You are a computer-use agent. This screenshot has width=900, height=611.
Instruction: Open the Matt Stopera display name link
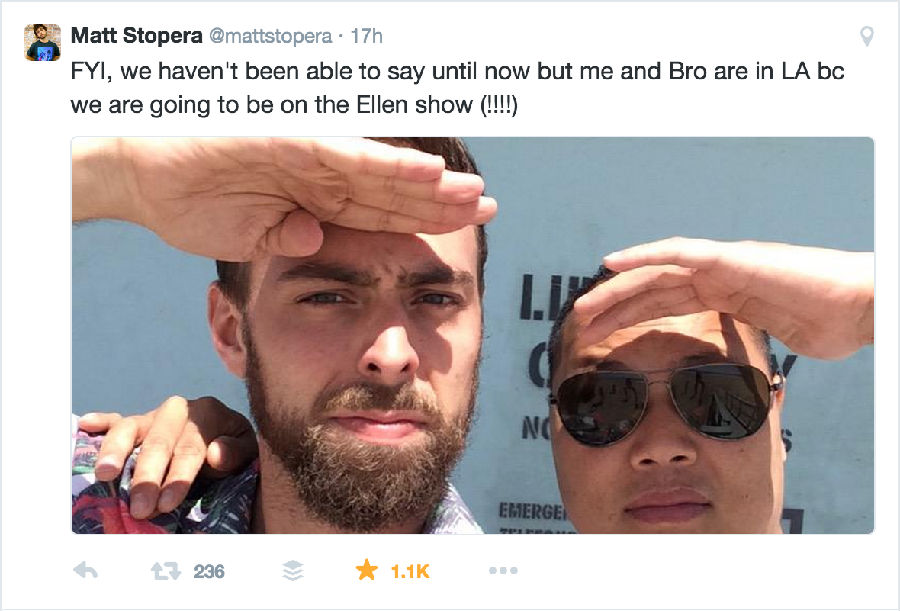[x=137, y=36]
